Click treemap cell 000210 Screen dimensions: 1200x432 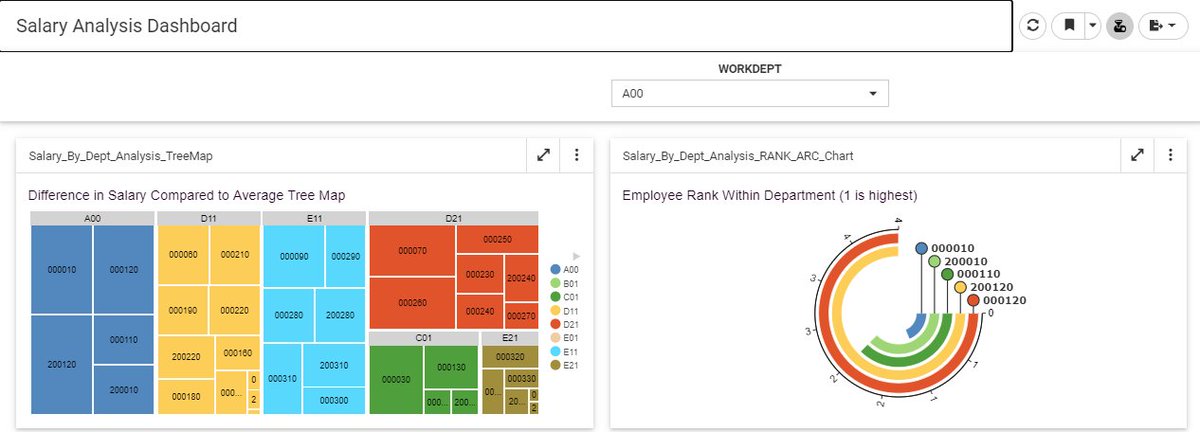[x=236, y=254]
